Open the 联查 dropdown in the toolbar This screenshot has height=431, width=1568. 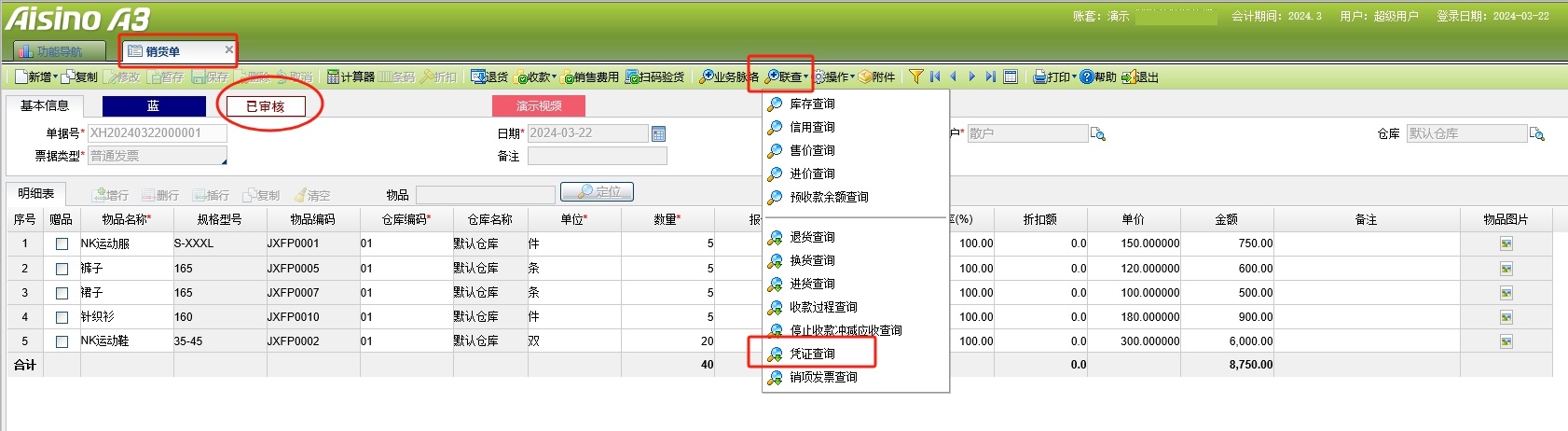point(787,77)
